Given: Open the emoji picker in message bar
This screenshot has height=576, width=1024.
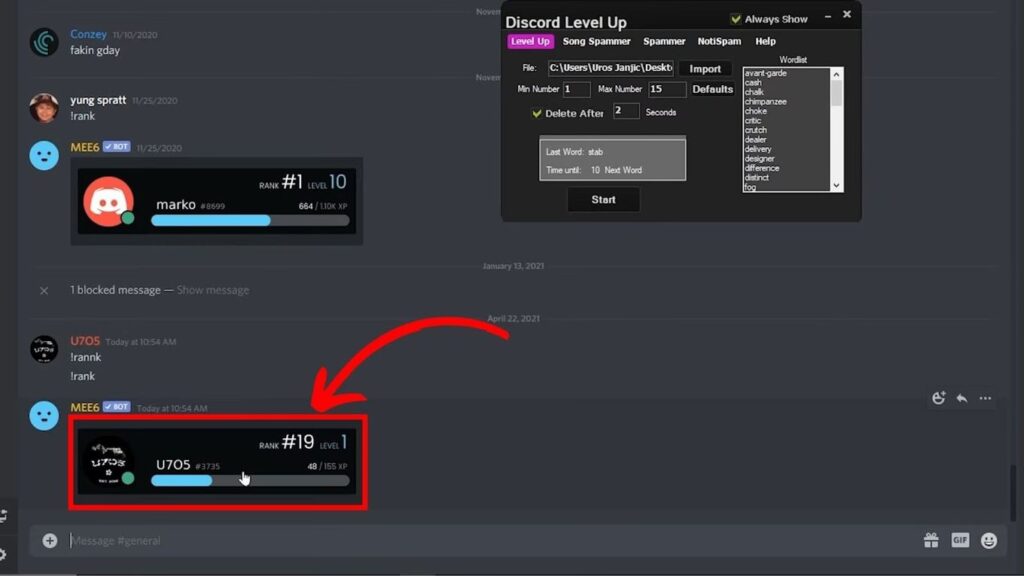Looking at the screenshot, I should click(989, 540).
